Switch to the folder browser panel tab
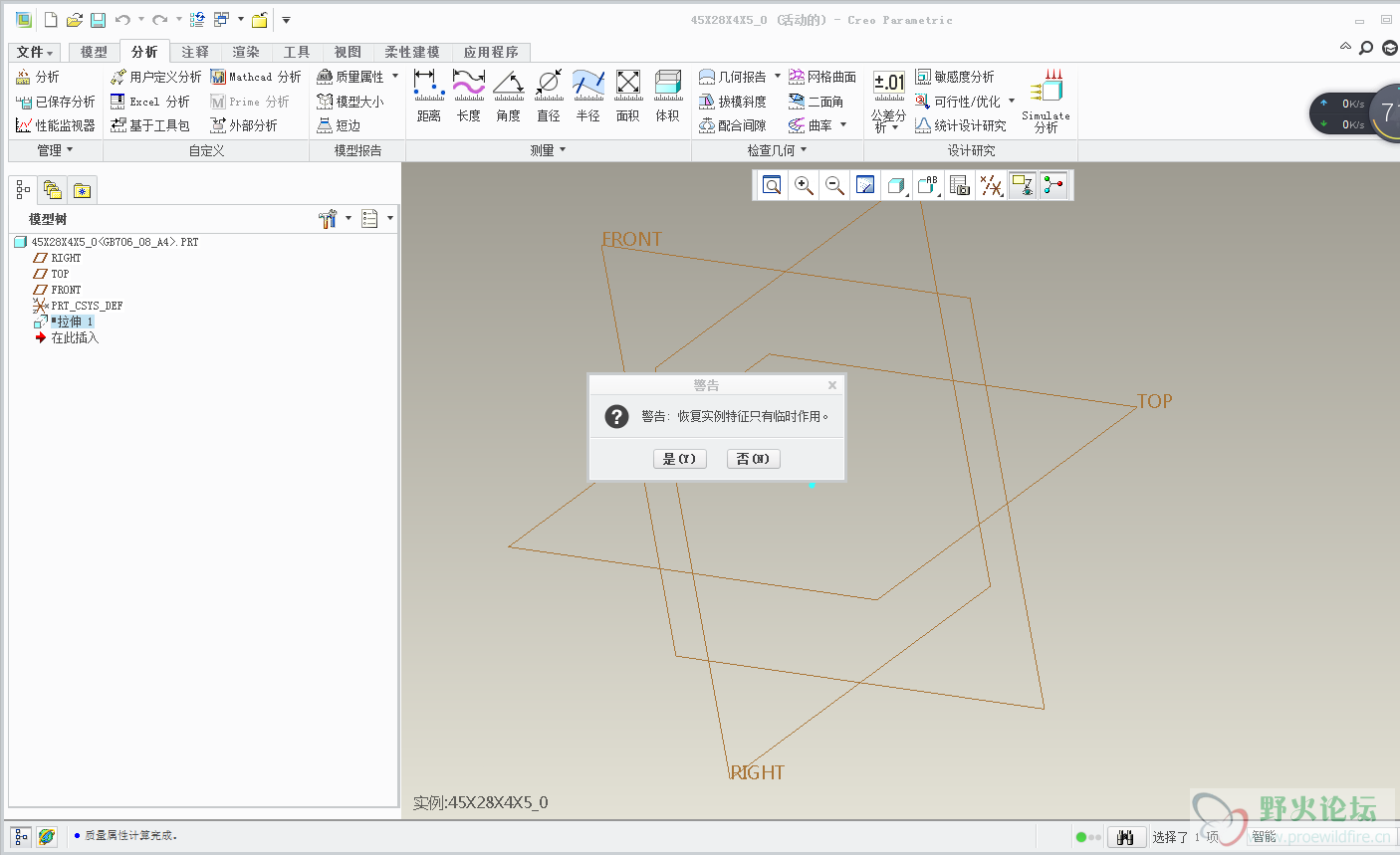The width and height of the screenshot is (1400, 855). (x=52, y=190)
